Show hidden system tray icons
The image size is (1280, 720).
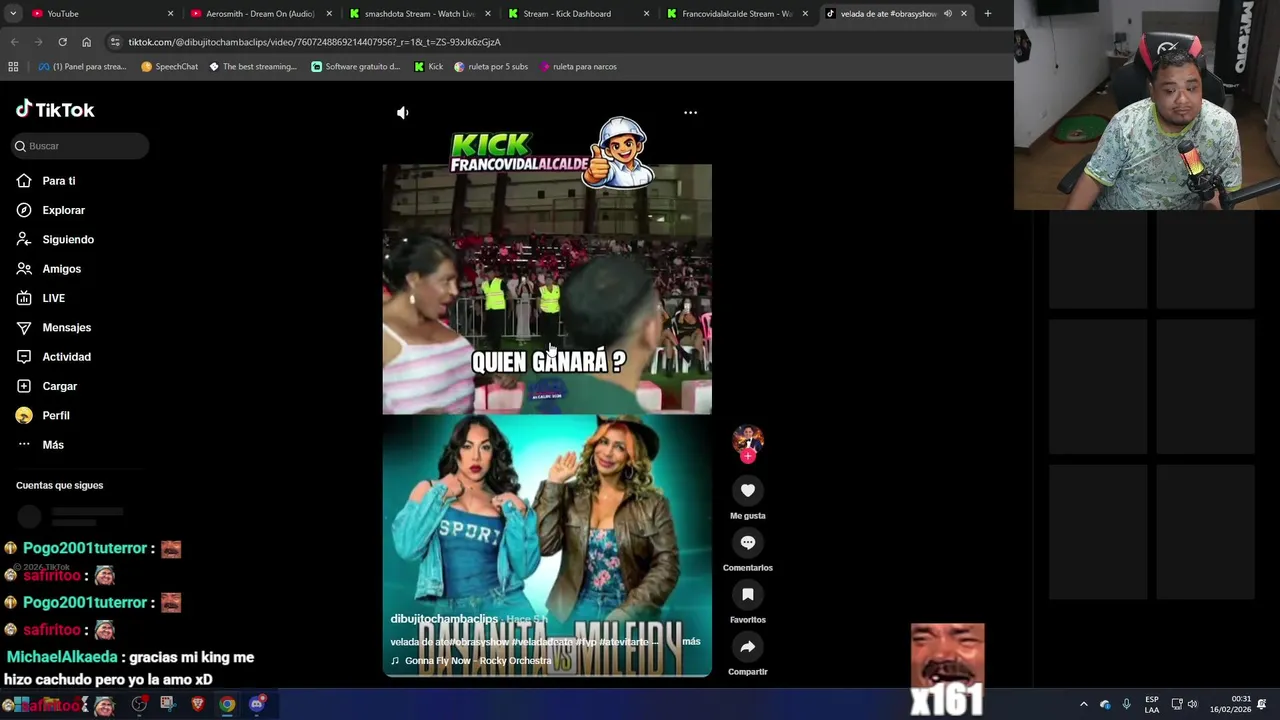[x=1083, y=704]
